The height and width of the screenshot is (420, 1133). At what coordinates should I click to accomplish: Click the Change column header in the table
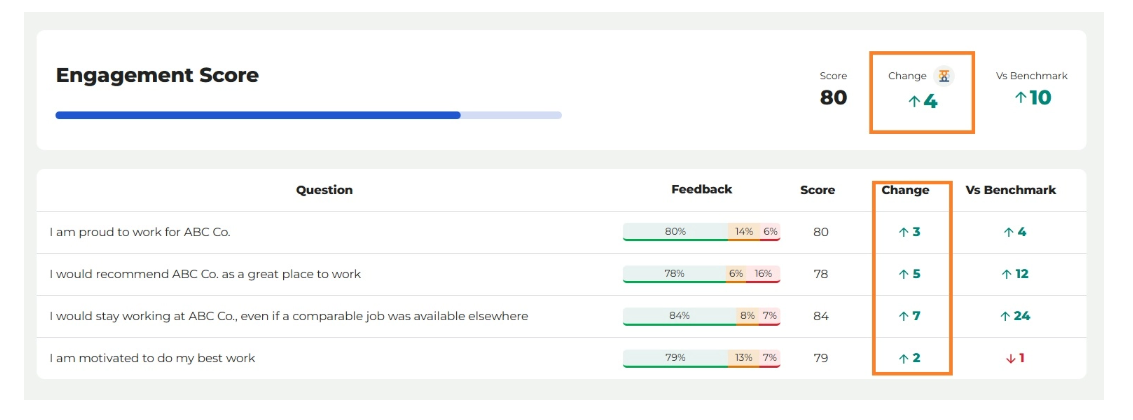[905, 190]
